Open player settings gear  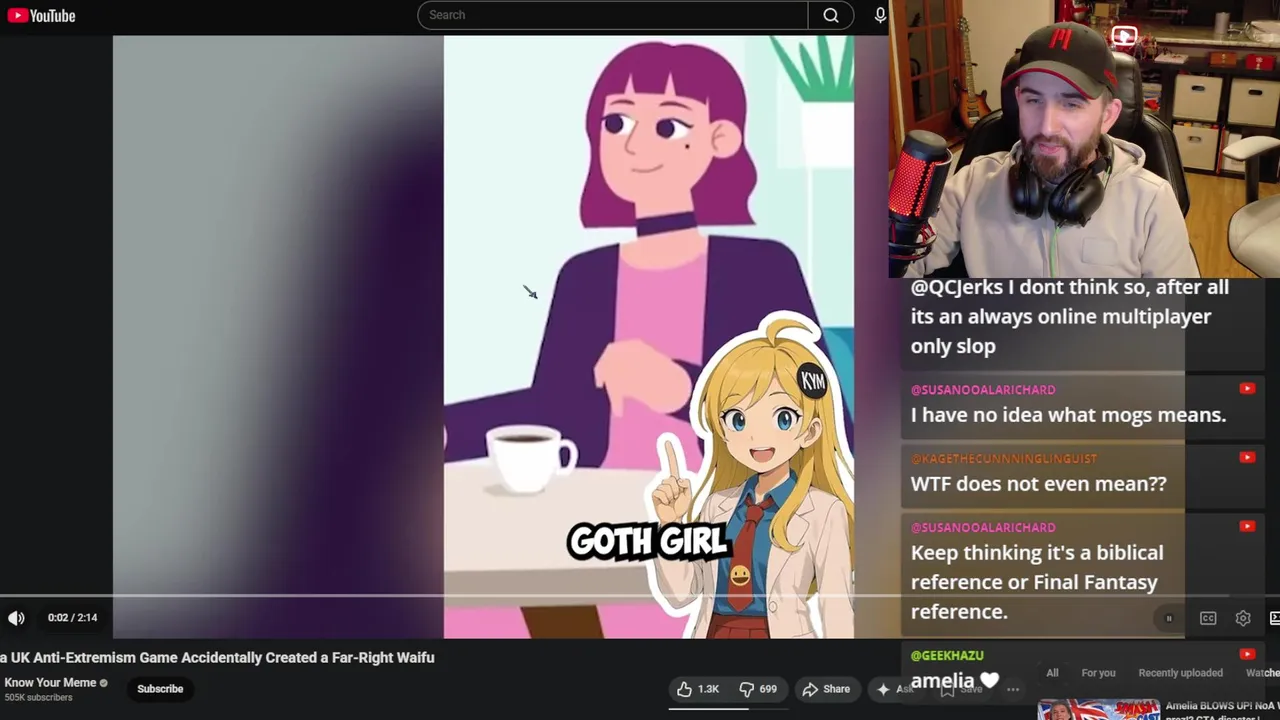tap(1243, 618)
